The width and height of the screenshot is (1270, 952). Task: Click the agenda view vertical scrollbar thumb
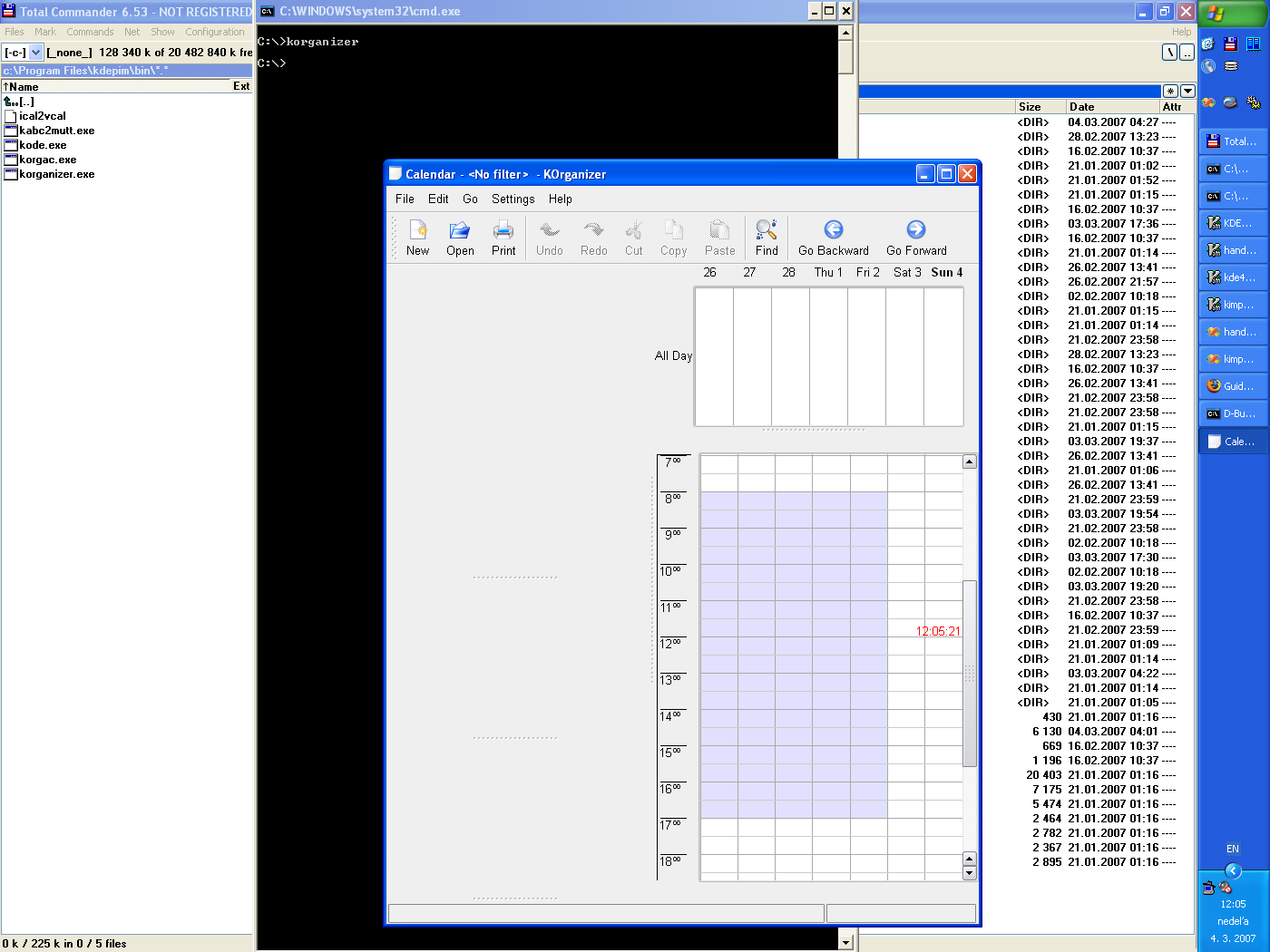point(969,674)
